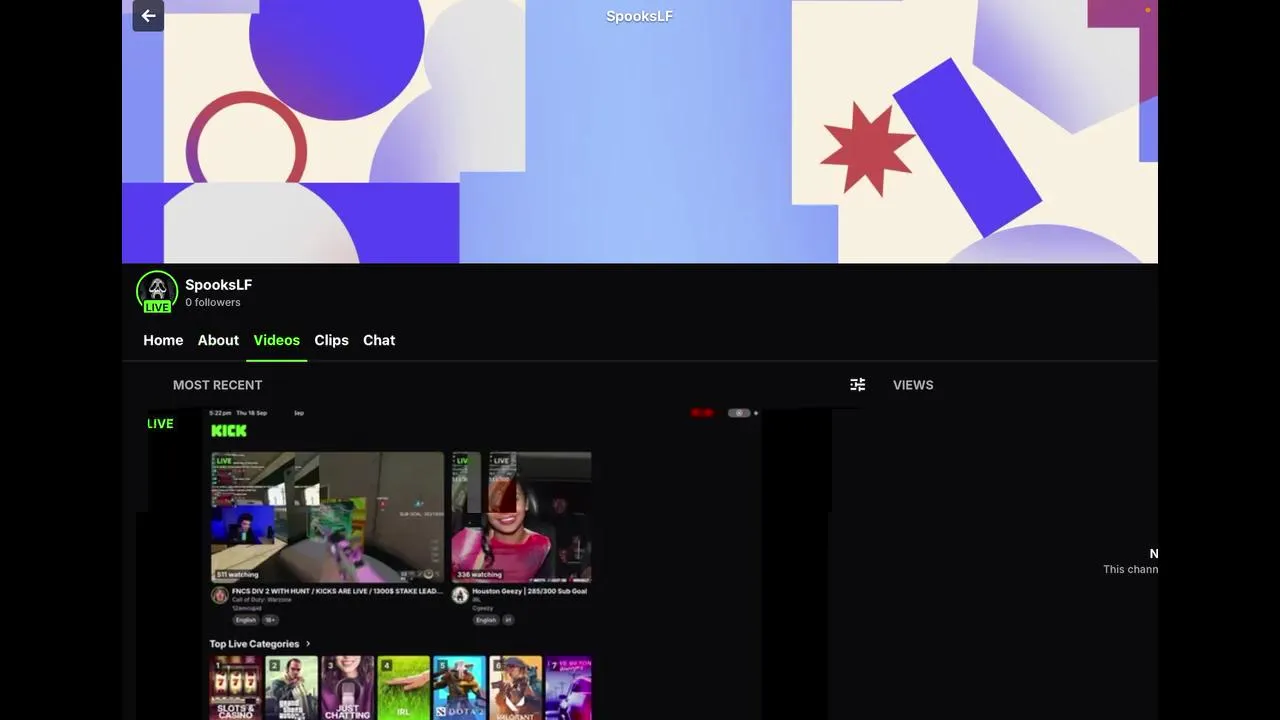
Task: Click the 0 followers text
Action: (x=213, y=302)
